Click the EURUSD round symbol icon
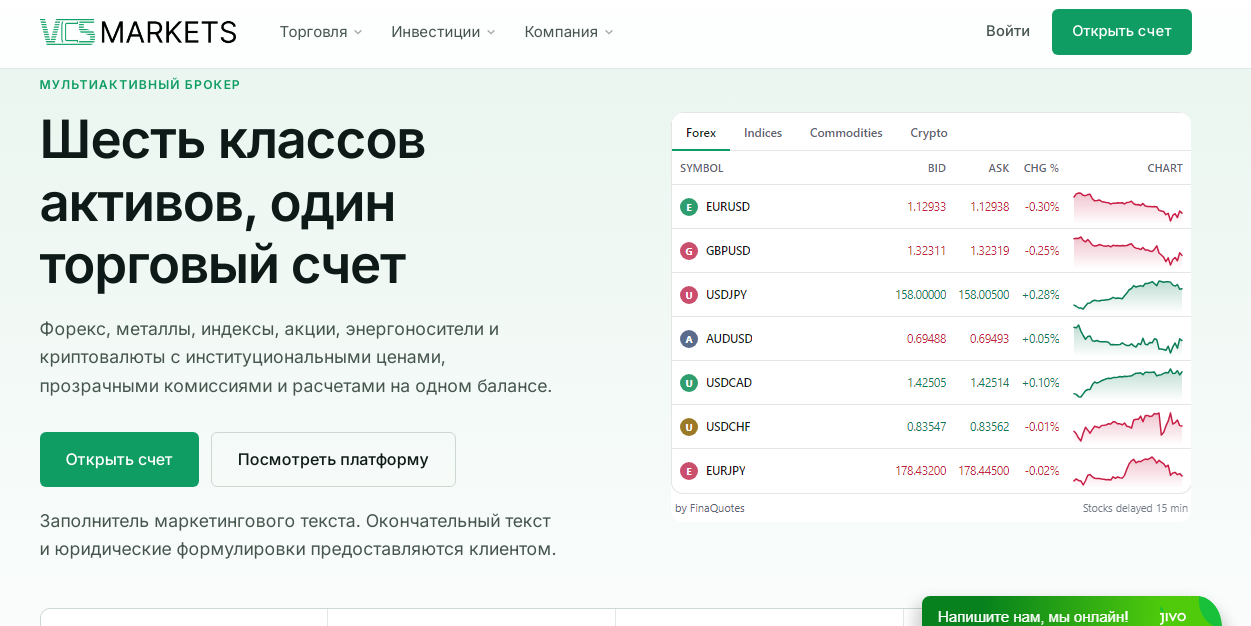1251x626 pixels. click(688, 207)
